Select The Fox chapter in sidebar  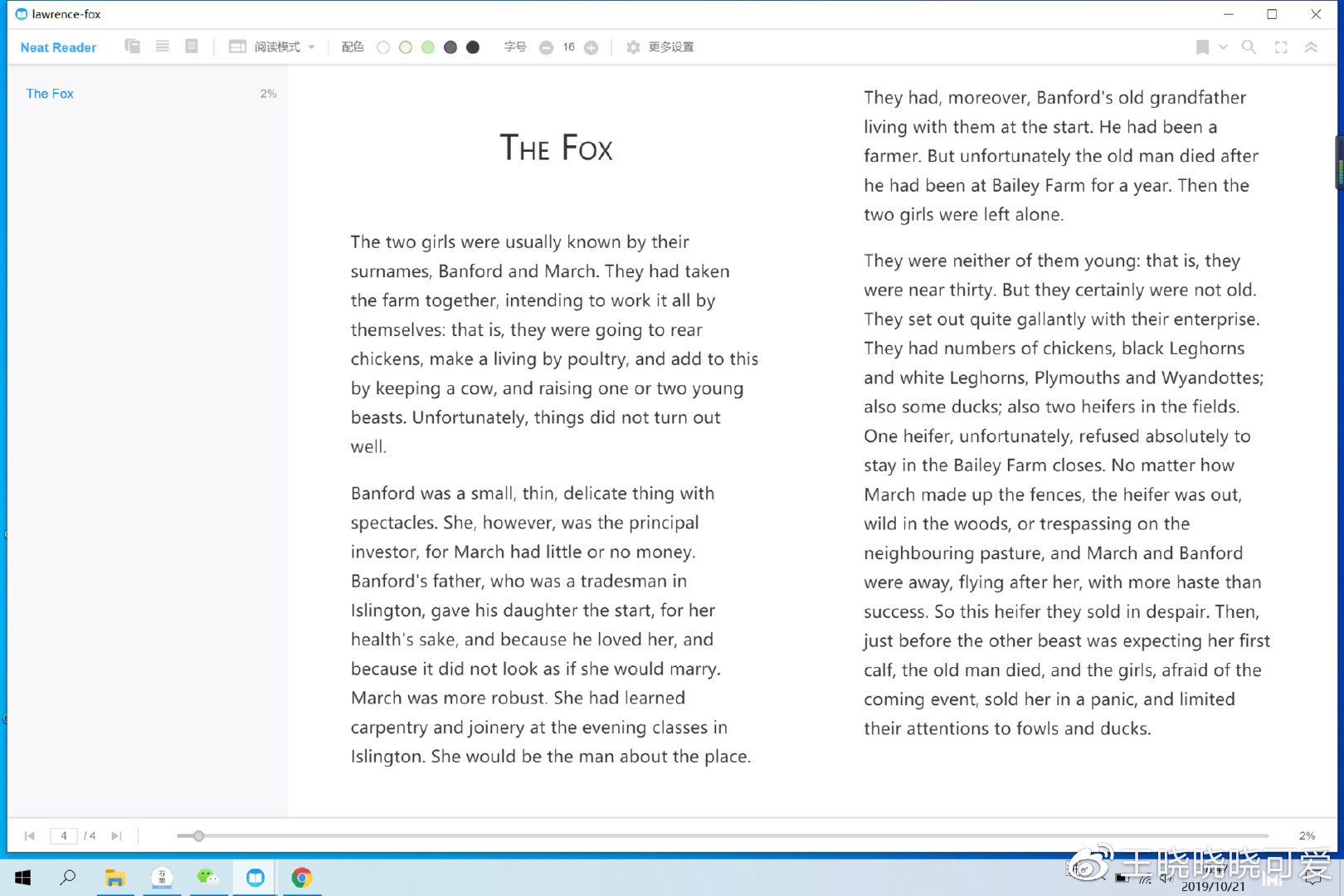[50, 94]
